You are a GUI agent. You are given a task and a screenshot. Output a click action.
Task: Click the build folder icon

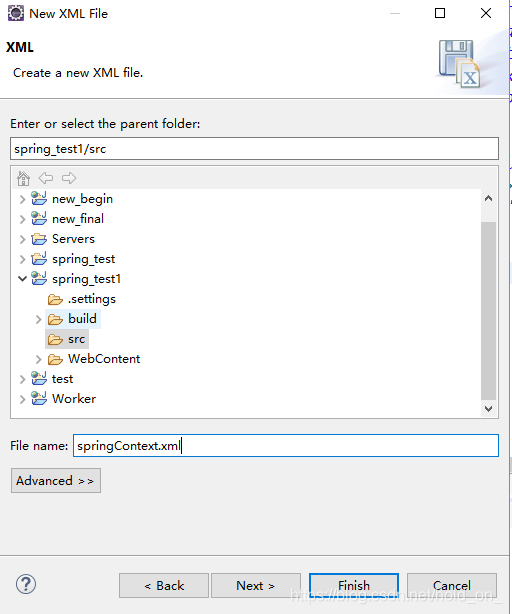[55, 320]
